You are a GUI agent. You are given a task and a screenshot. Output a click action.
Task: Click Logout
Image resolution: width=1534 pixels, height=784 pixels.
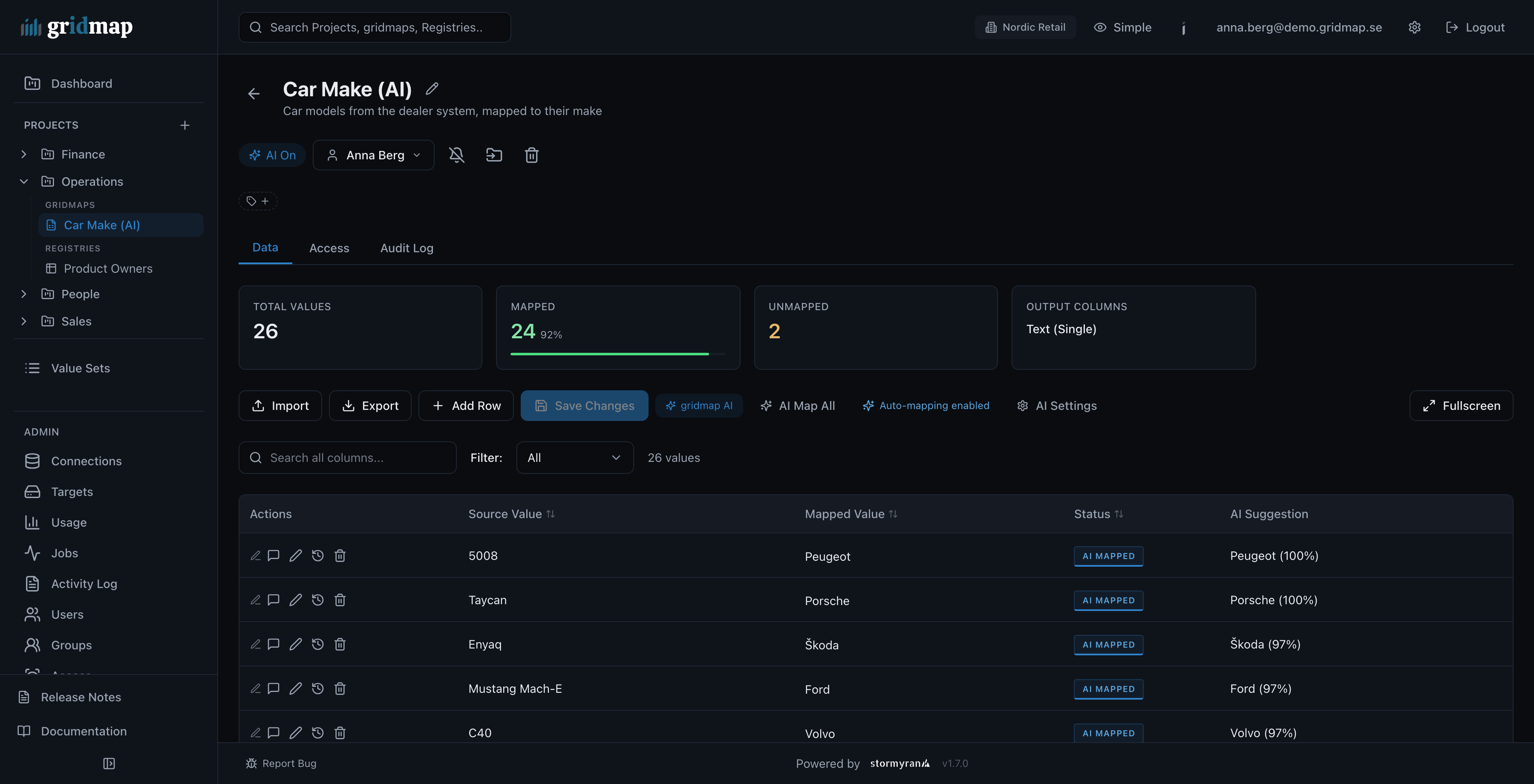tap(1475, 27)
